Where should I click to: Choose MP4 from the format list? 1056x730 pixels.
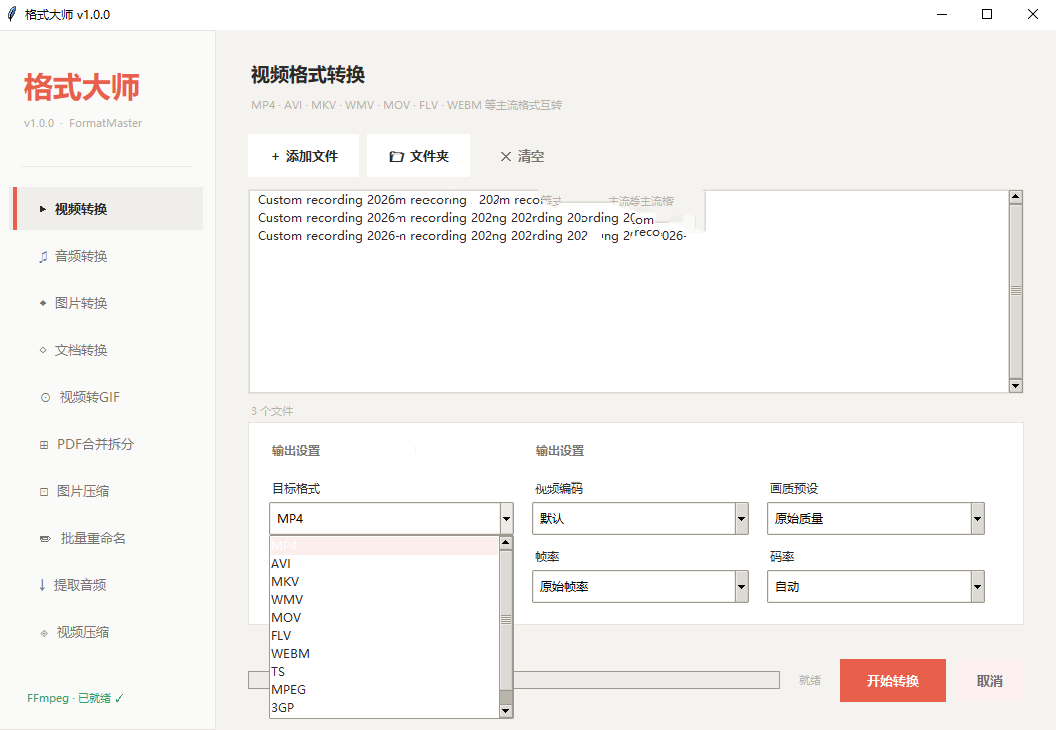tap(384, 545)
